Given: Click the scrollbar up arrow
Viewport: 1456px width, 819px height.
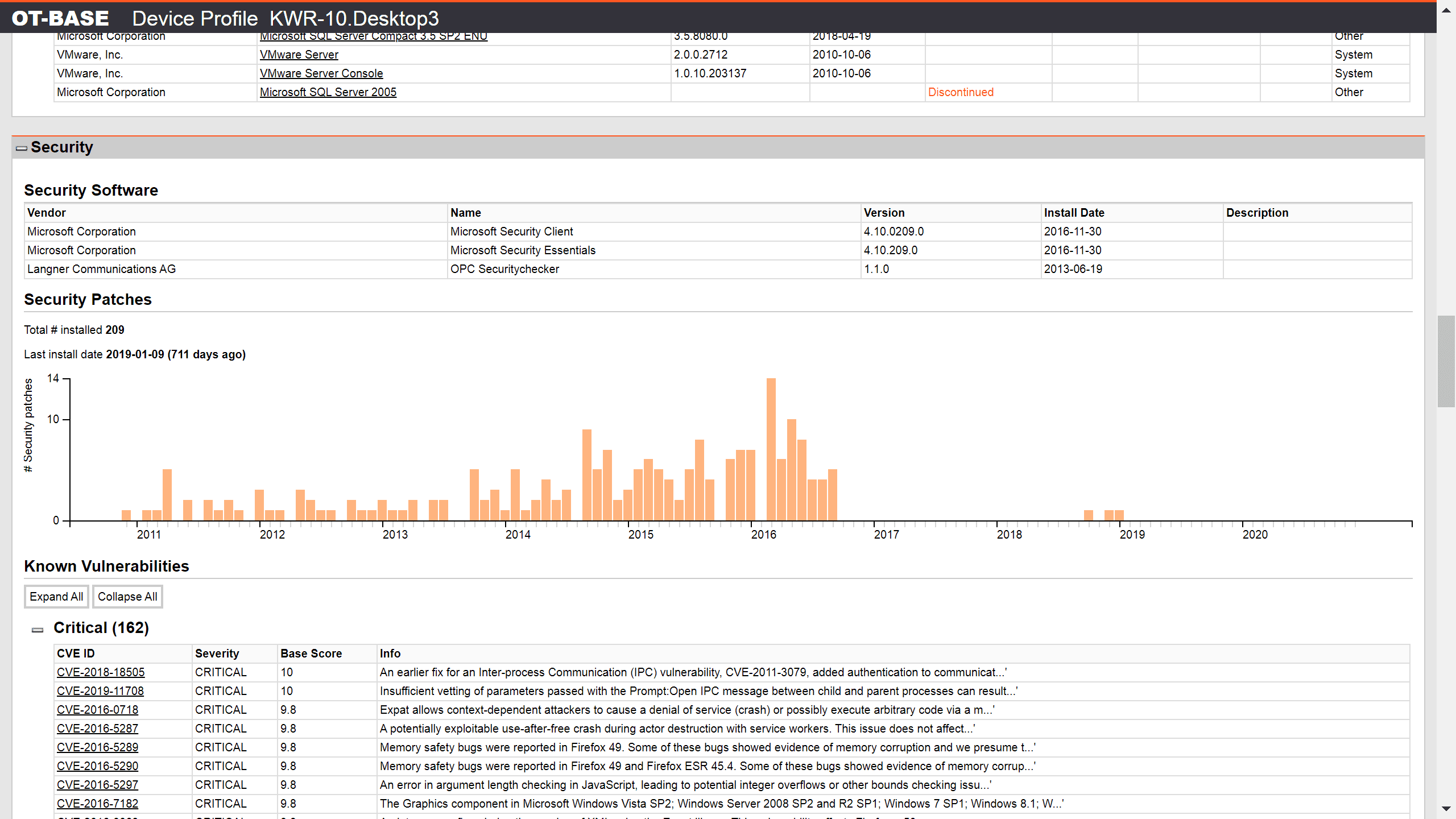Looking at the screenshot, I should [x=1446, y=10].
